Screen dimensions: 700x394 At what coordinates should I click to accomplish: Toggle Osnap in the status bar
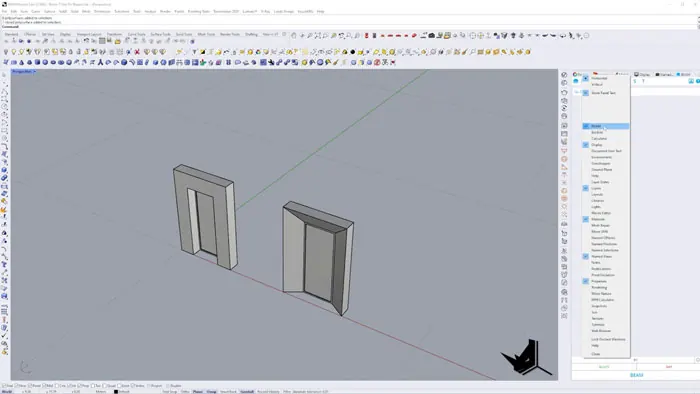point(212,392)
